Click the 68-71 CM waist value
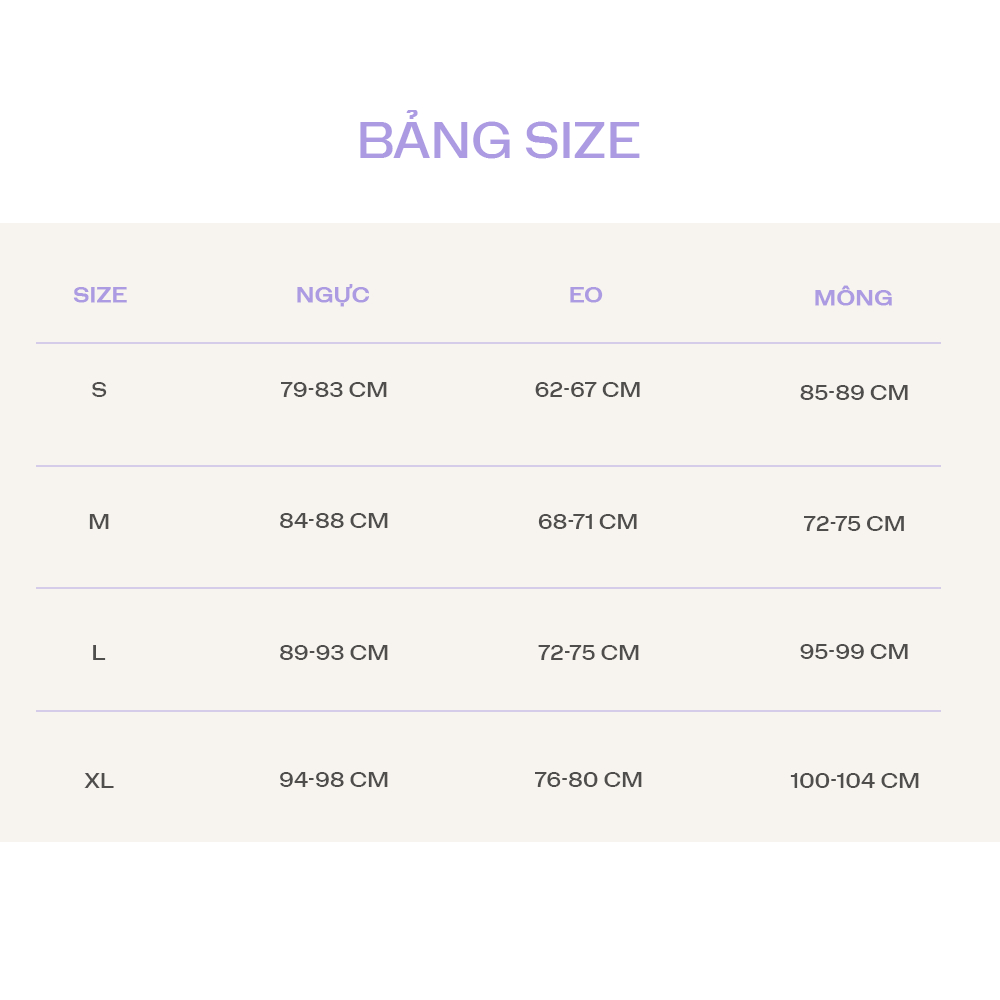 [x=588, y=522]
